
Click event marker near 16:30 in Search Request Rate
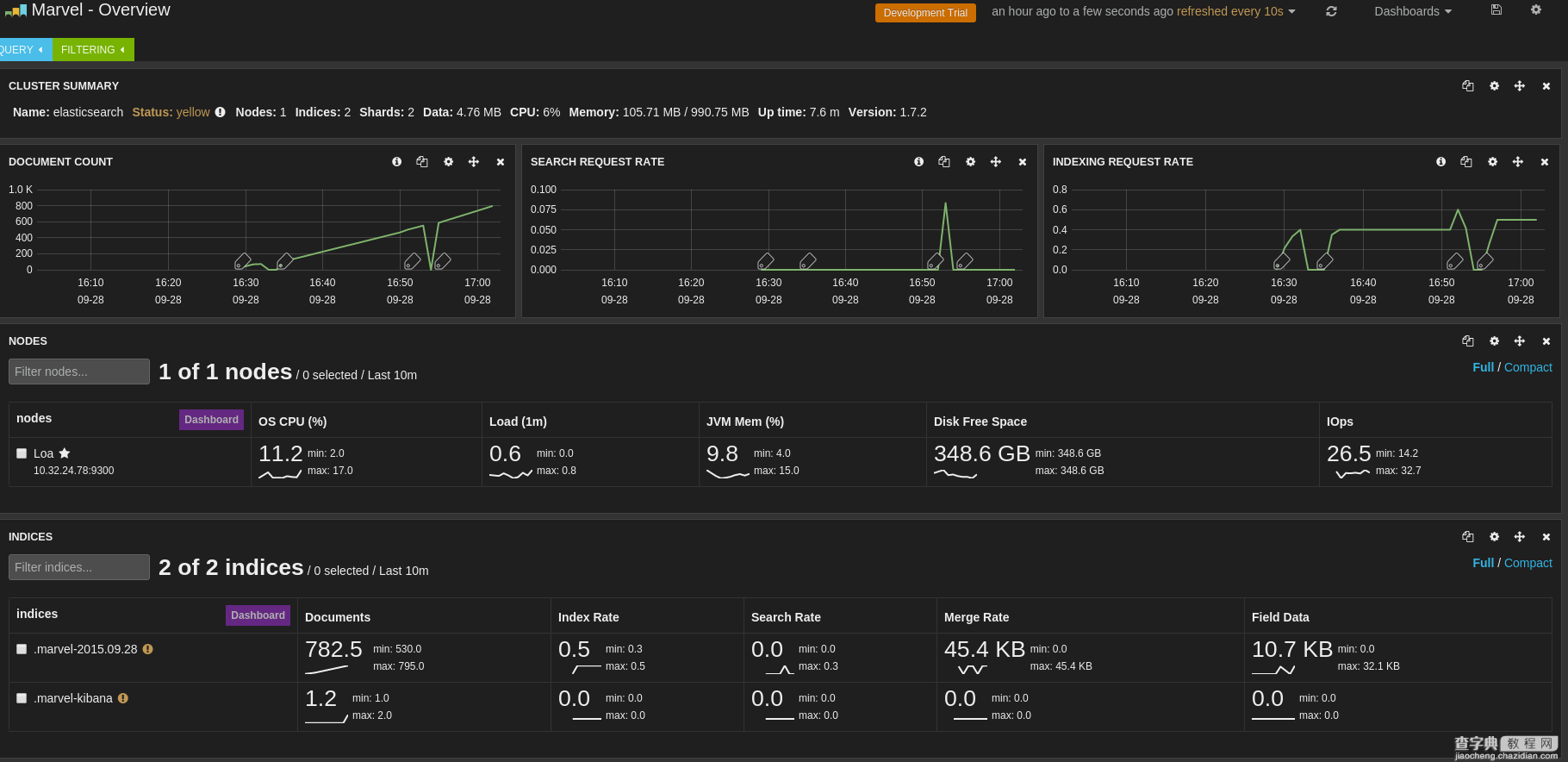(765, 261)
